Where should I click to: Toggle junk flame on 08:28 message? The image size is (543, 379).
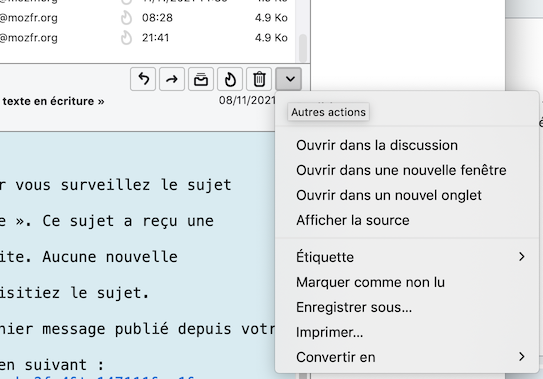pyautogui.click(x=126, y=18)
